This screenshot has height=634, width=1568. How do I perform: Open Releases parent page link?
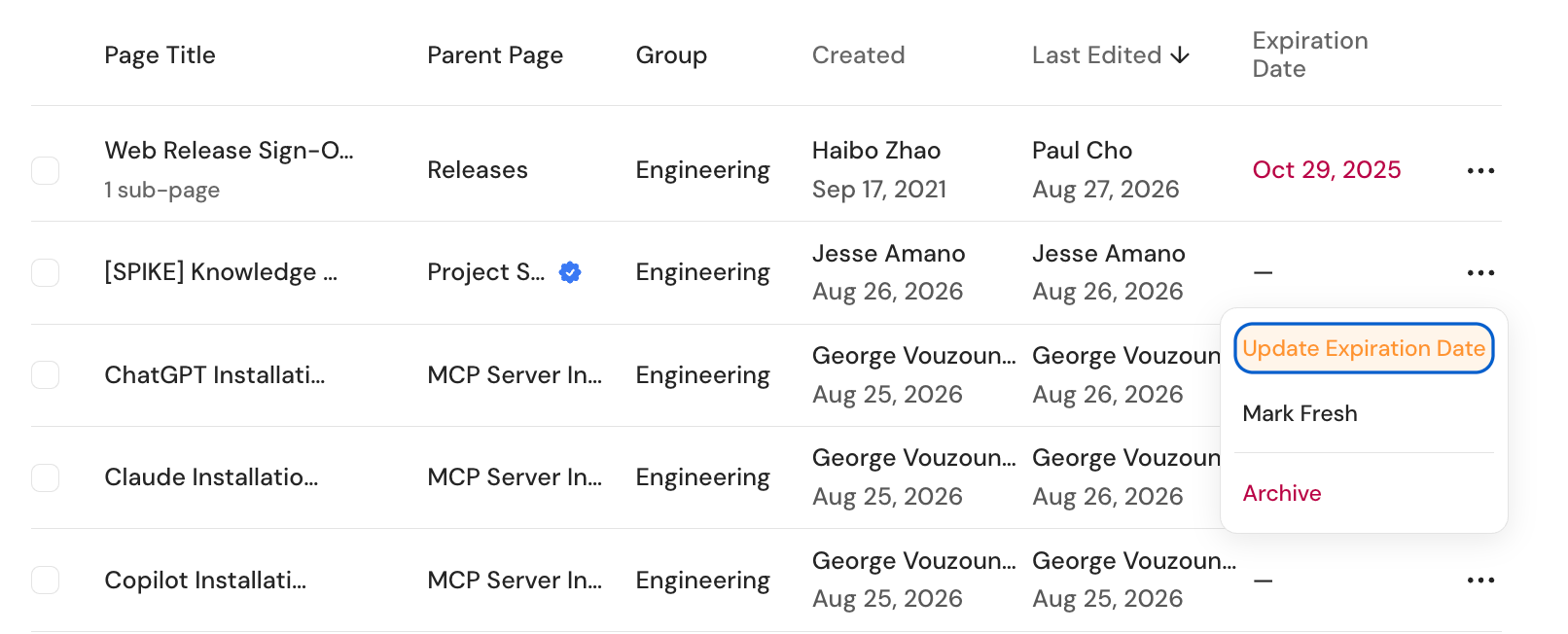click(478, 170)
